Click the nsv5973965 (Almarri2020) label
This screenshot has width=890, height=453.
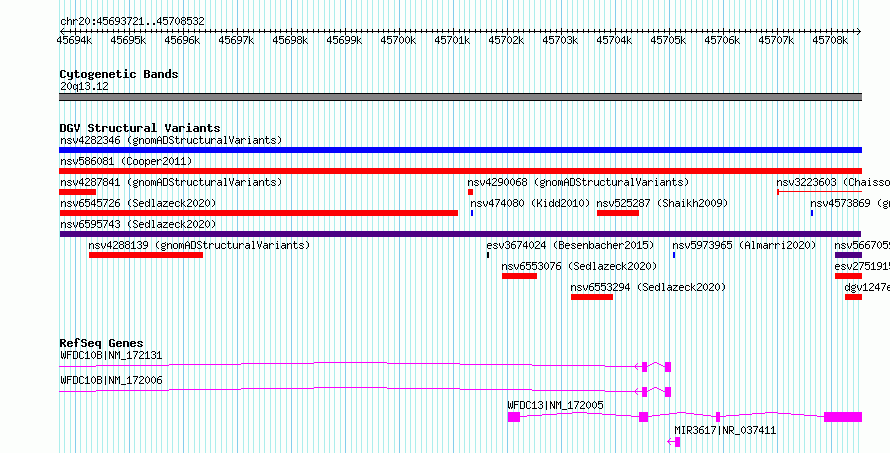[744, 245]
